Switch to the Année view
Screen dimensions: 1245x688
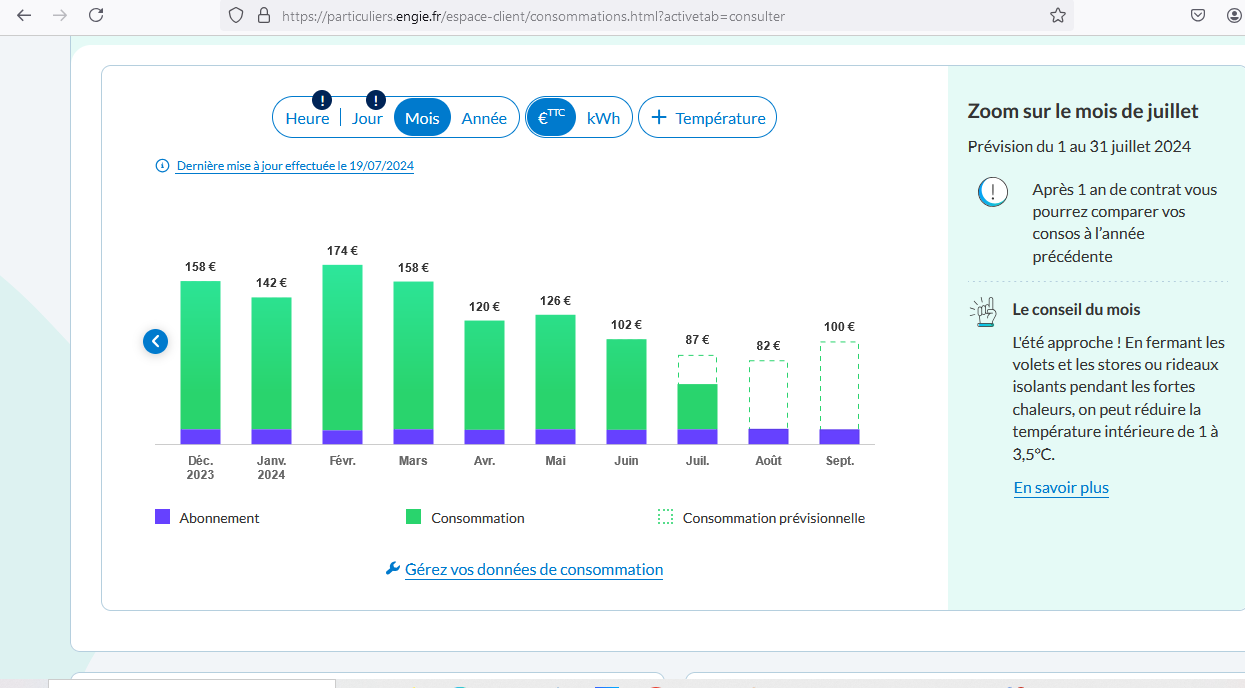tap(484, 118)
